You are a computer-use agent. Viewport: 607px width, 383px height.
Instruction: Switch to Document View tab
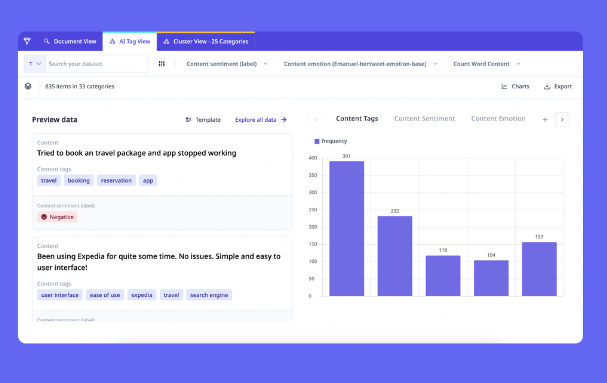(70, 41)
